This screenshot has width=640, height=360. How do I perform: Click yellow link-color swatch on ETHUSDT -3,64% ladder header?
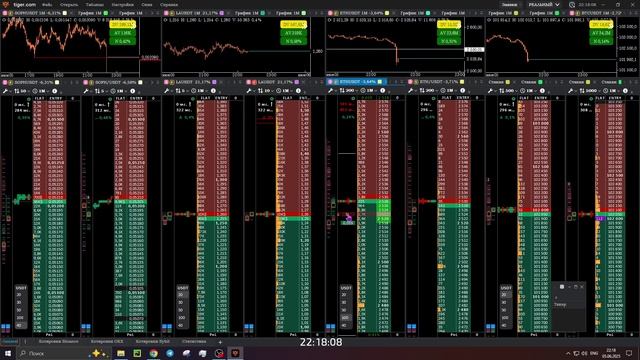point(380,82)
